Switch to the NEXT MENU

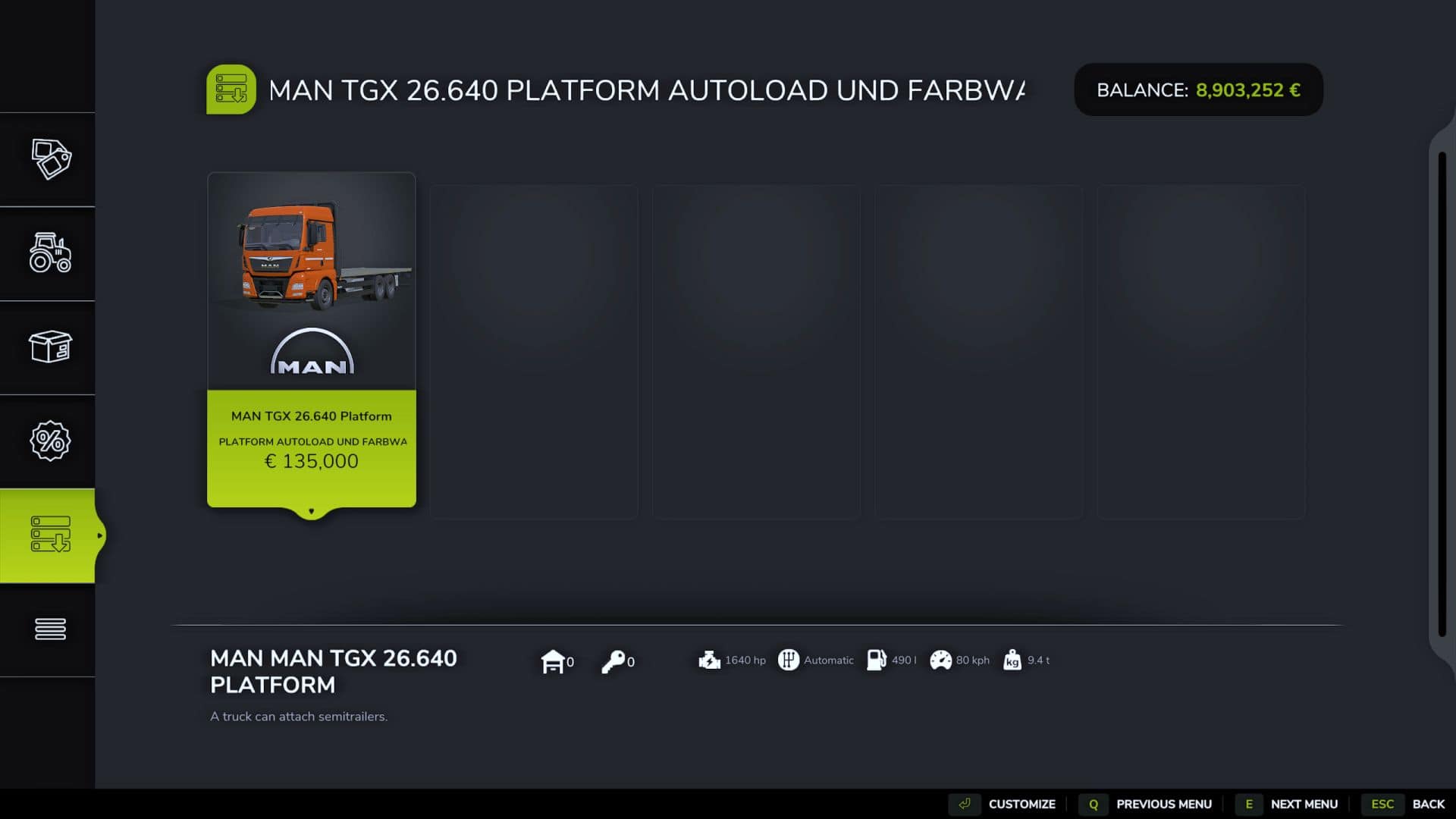[1303, 803]
